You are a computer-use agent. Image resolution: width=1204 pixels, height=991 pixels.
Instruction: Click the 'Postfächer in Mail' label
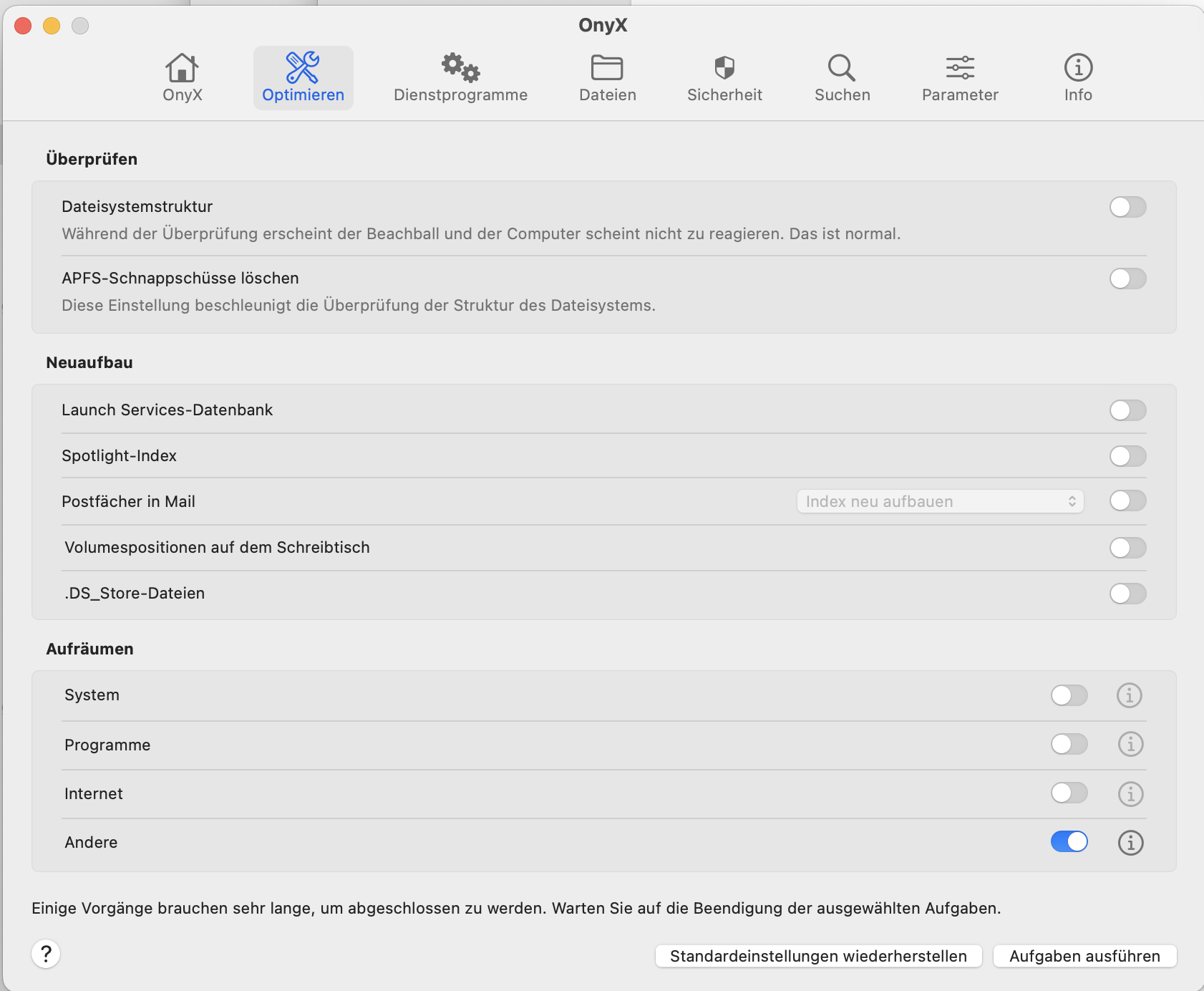128,502
